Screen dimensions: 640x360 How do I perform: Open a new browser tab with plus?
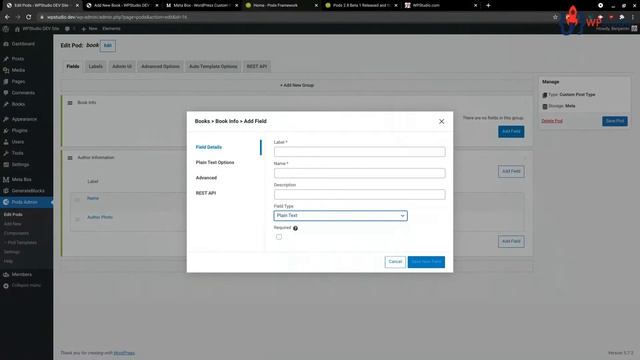click(488, 5)
